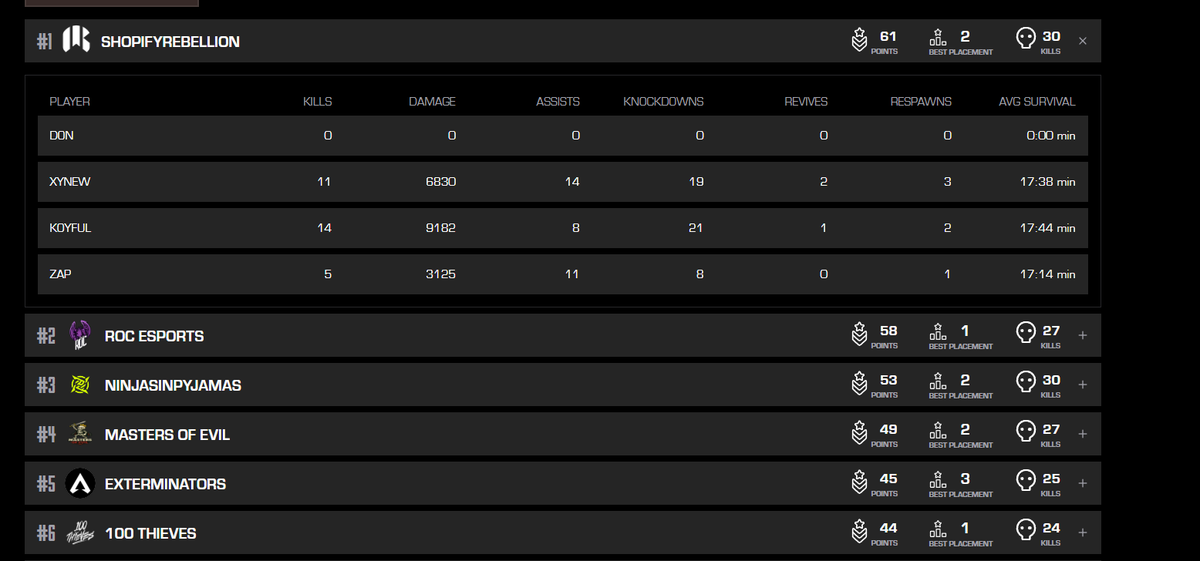Screen dimensions: 1200x561
Task: Expand the 100 Thieves team row
Action: (x=1083, y=533)
